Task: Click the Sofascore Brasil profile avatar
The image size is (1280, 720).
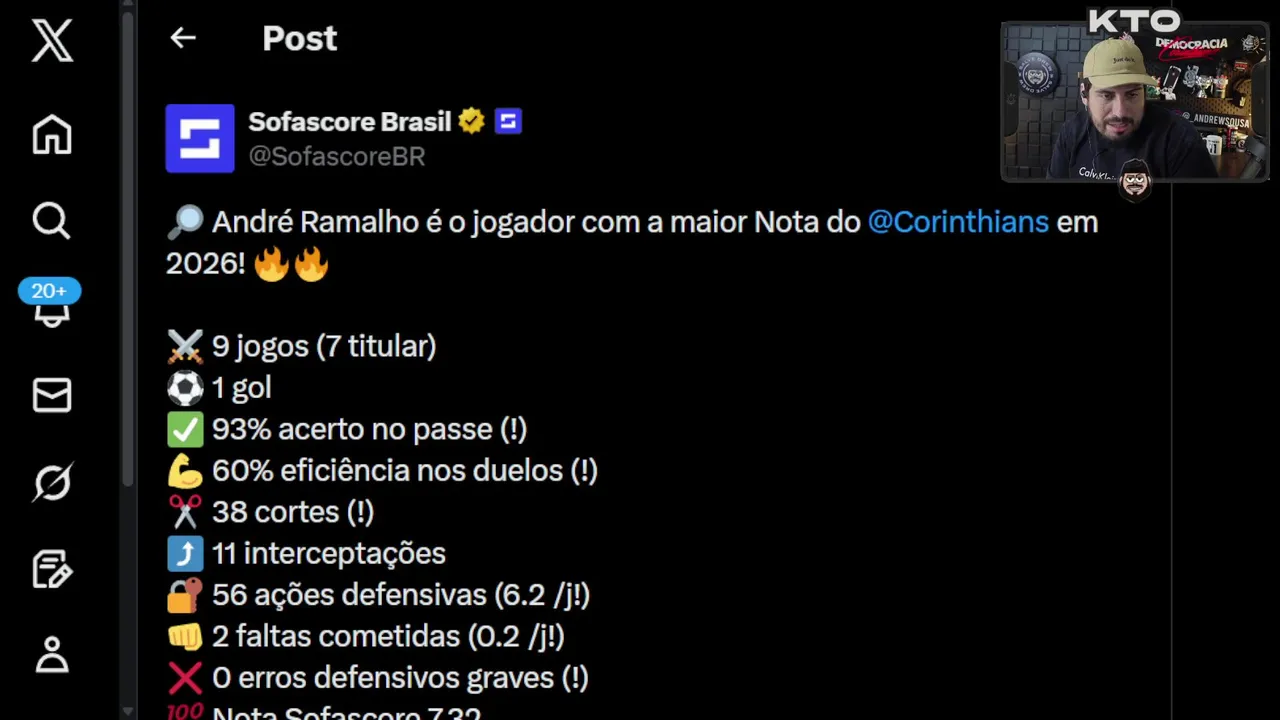Action: coord(200,138)
